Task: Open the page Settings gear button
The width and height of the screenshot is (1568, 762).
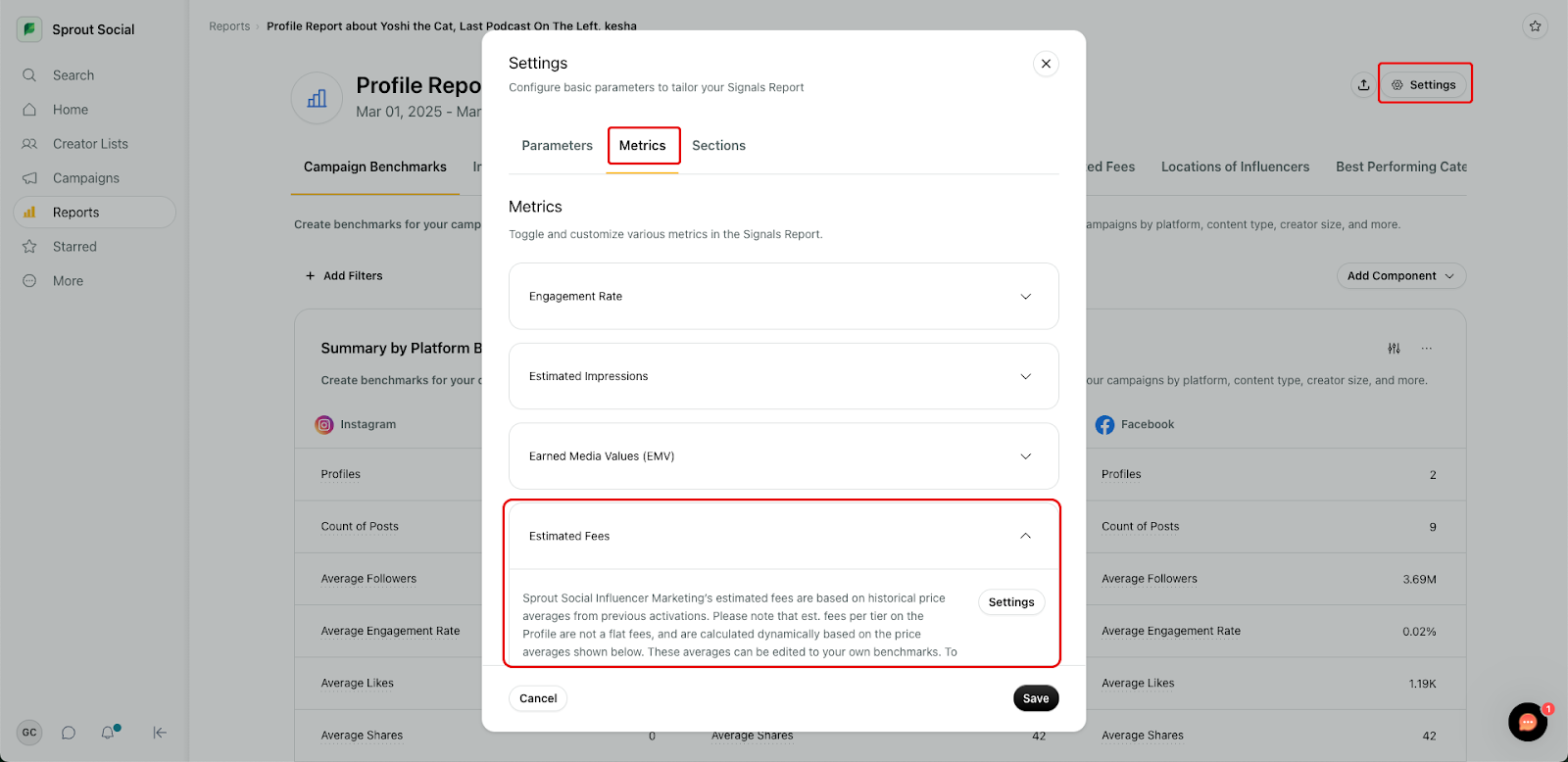Action: click(x=1424, y=85)
